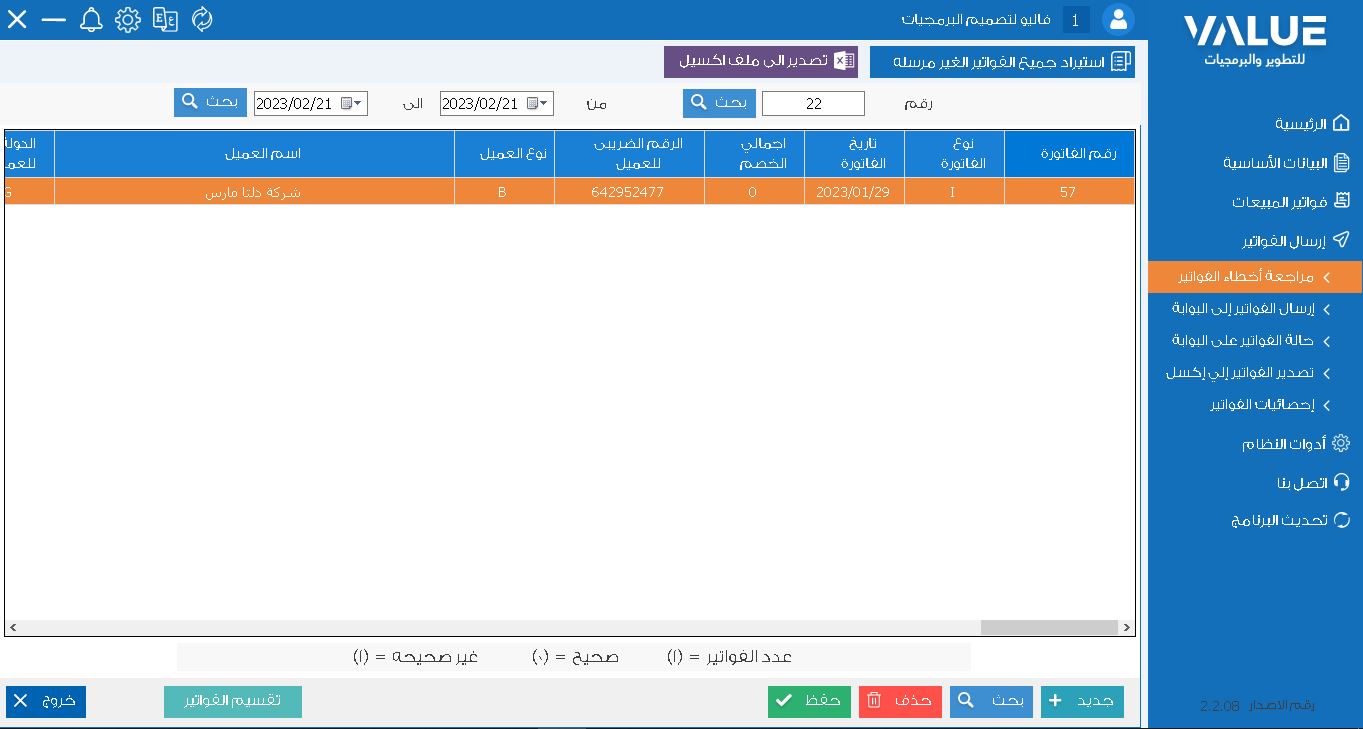Click اسم العميل column header
1363x729 pixels.
254,153
